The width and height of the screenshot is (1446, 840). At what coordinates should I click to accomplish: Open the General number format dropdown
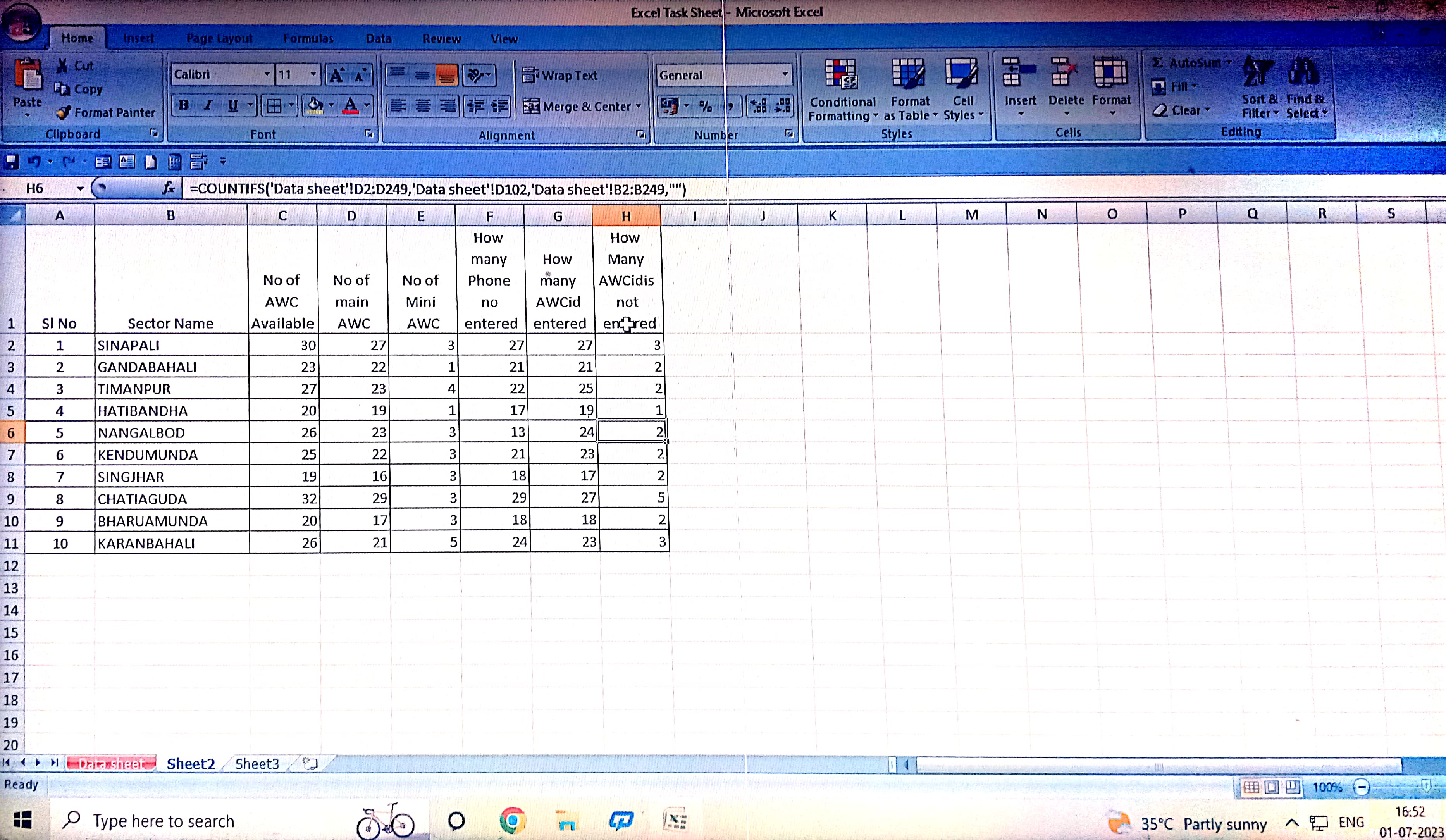click(x=785, y=74)
